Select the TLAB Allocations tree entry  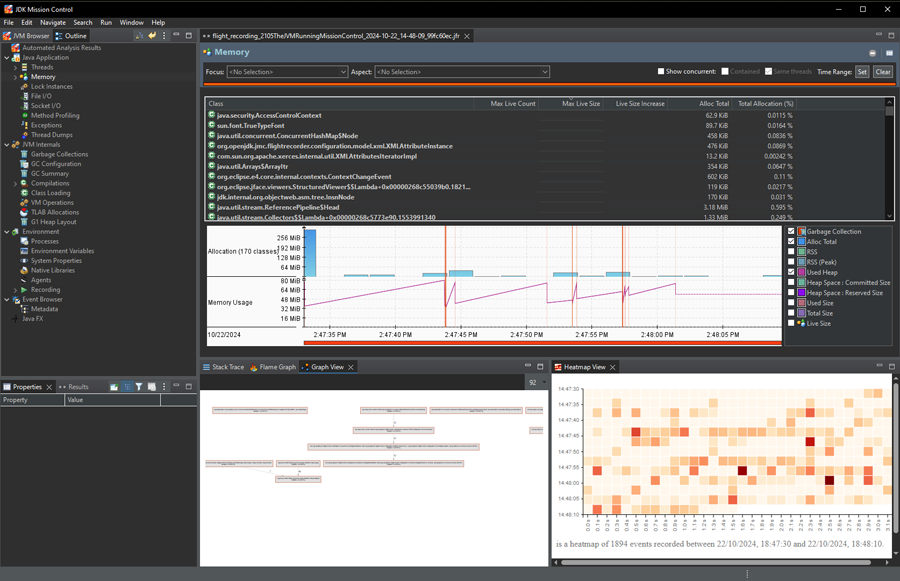[54, 212]
